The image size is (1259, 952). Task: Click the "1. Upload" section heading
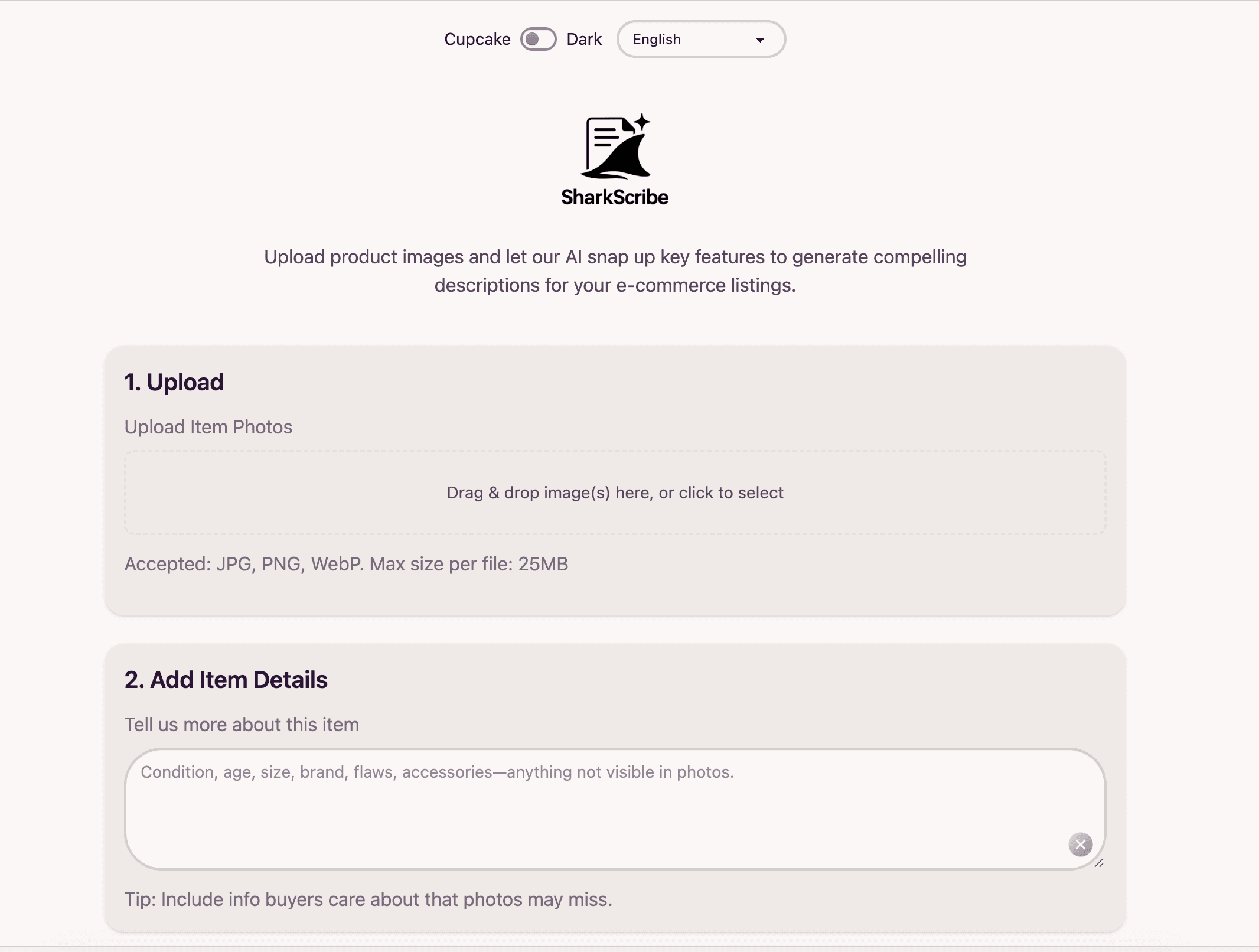pyautogui.click(x=174, y=382)
